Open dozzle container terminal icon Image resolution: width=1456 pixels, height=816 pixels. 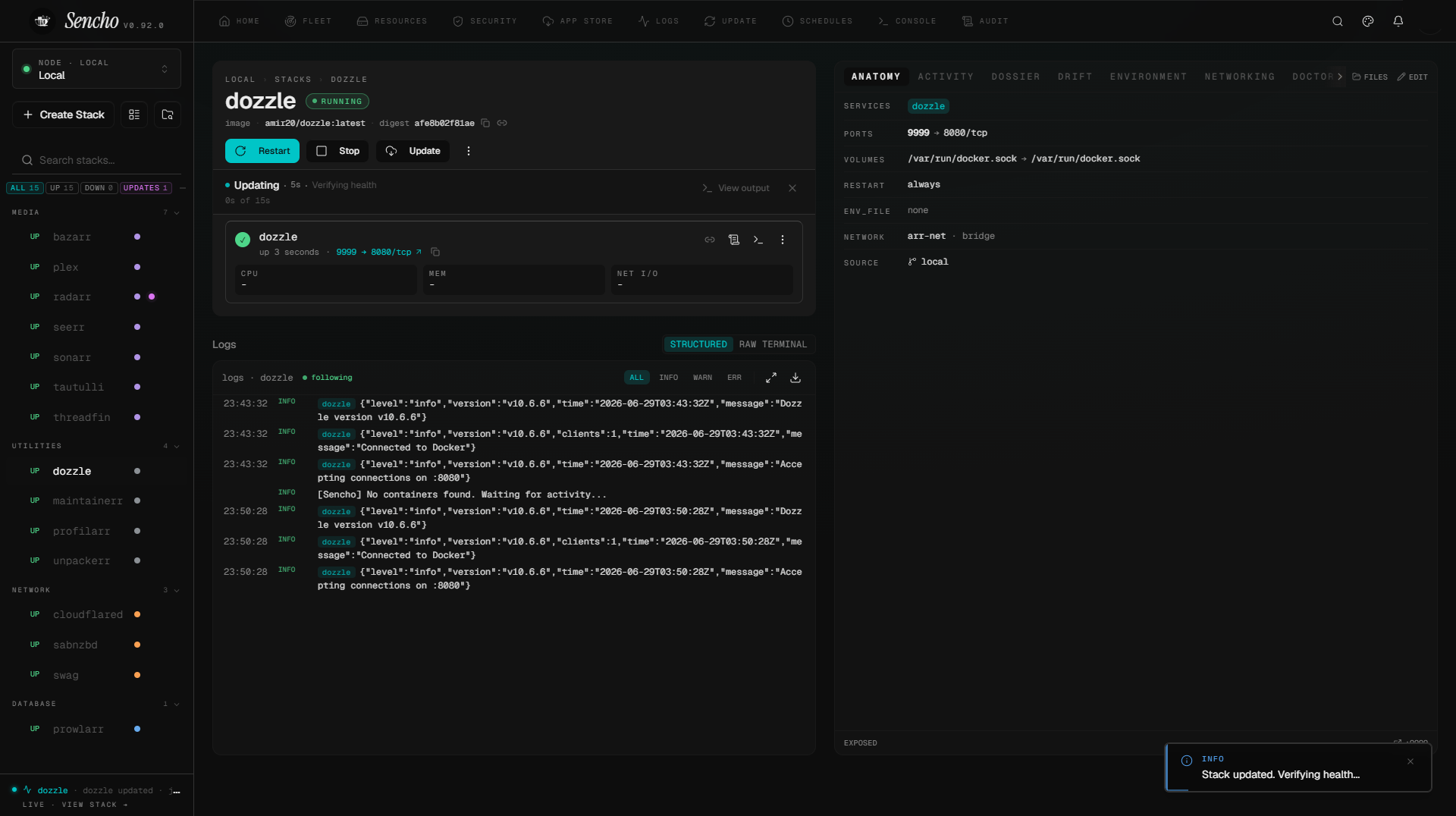click(758, 240)
